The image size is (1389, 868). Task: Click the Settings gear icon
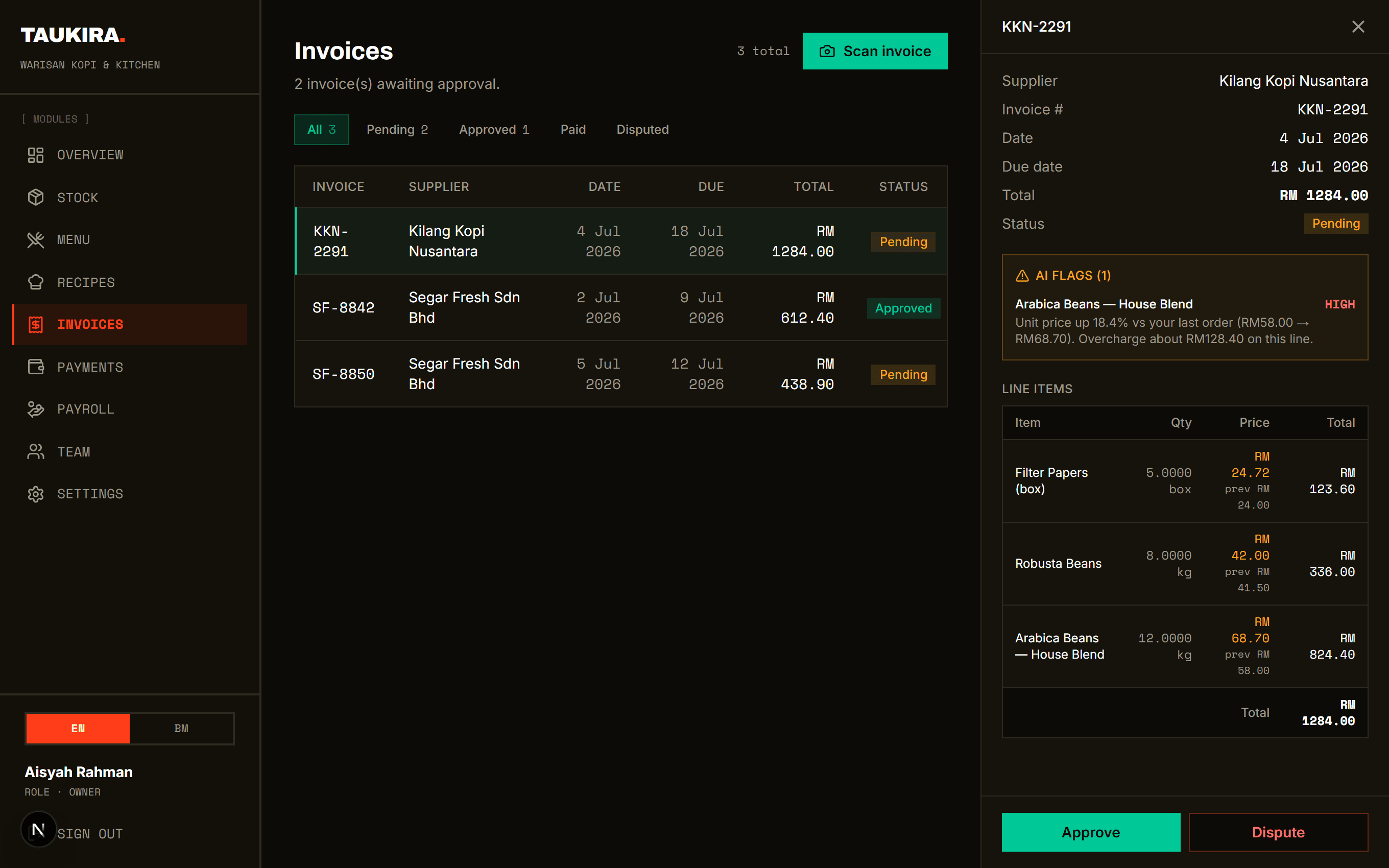pos(36,494)
